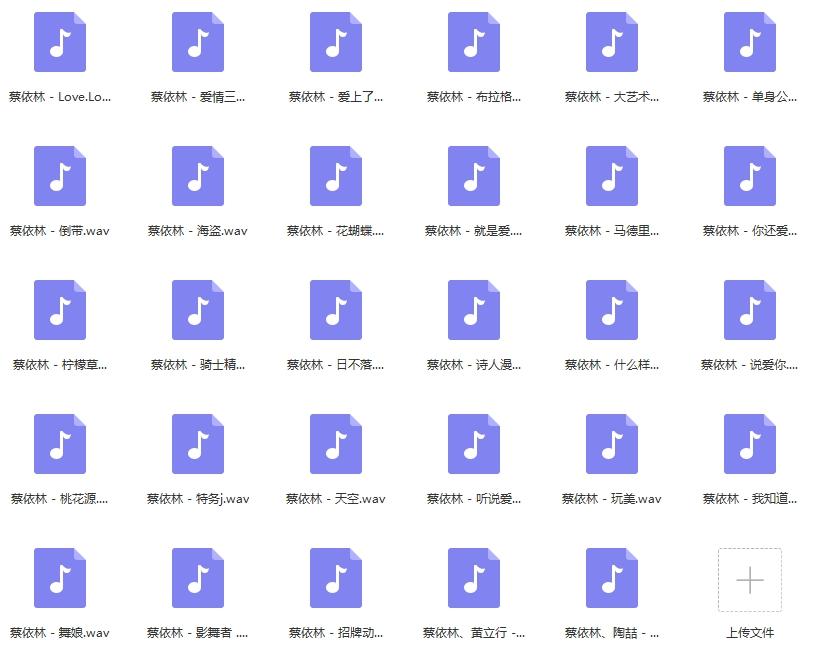Viewport: 822px width, 652px height.
Task: Open the 蔡依林 - 马德里... music icon
Action: (612, 176)
